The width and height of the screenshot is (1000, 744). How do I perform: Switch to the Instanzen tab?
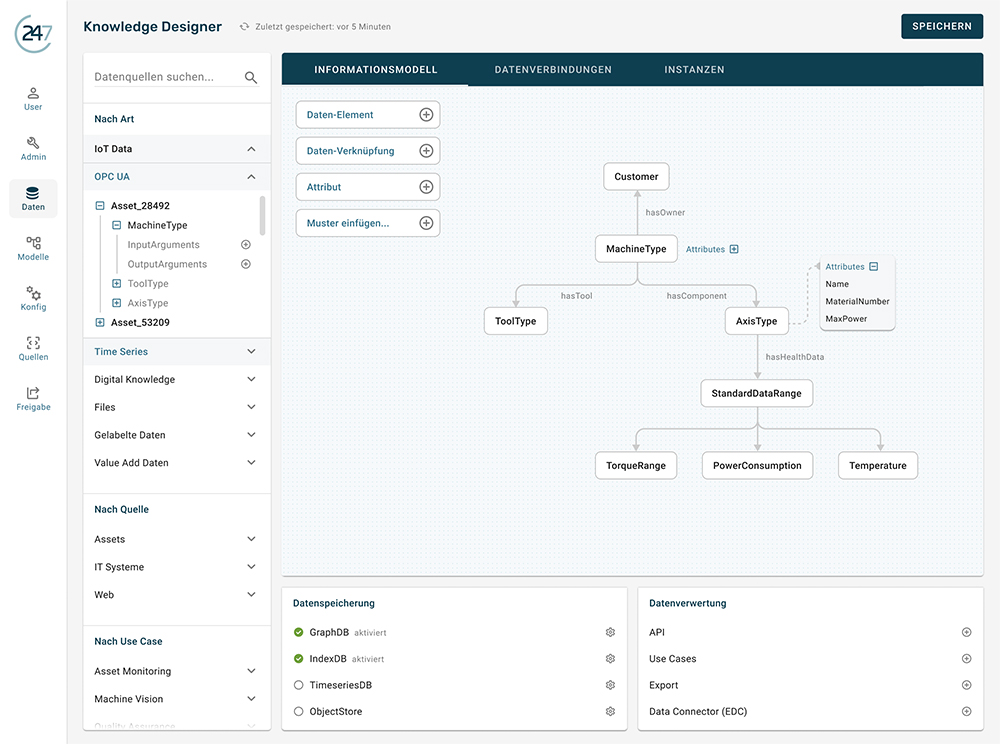pos(694,70)
